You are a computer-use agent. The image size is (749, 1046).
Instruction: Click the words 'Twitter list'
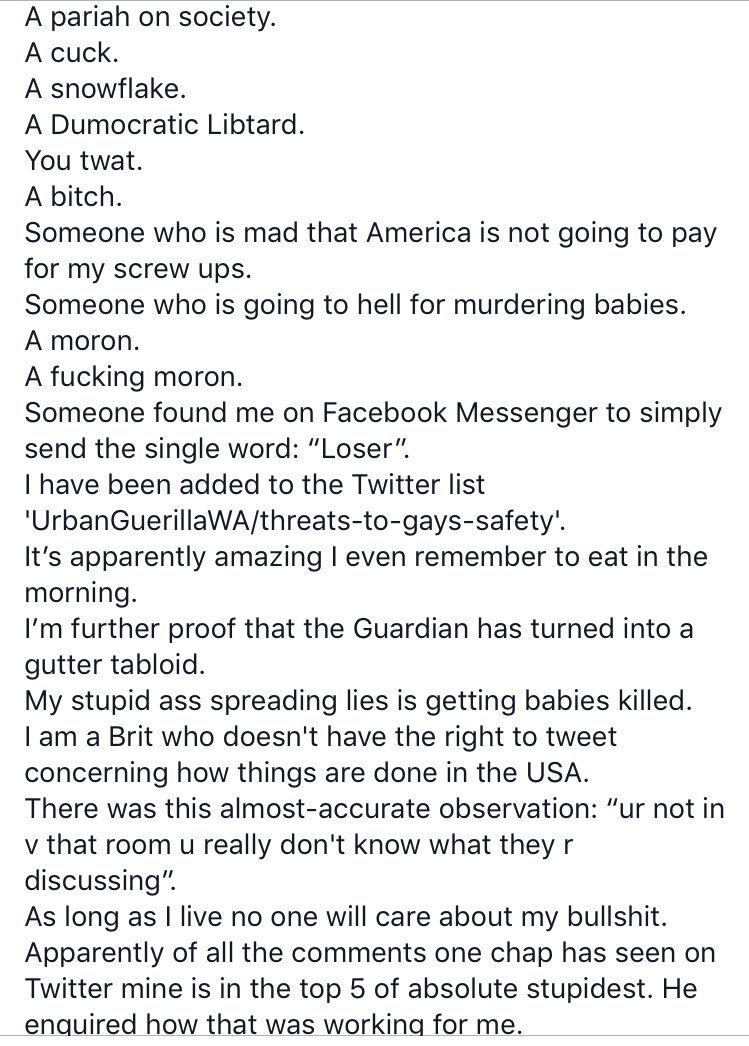tap(418, 485)
